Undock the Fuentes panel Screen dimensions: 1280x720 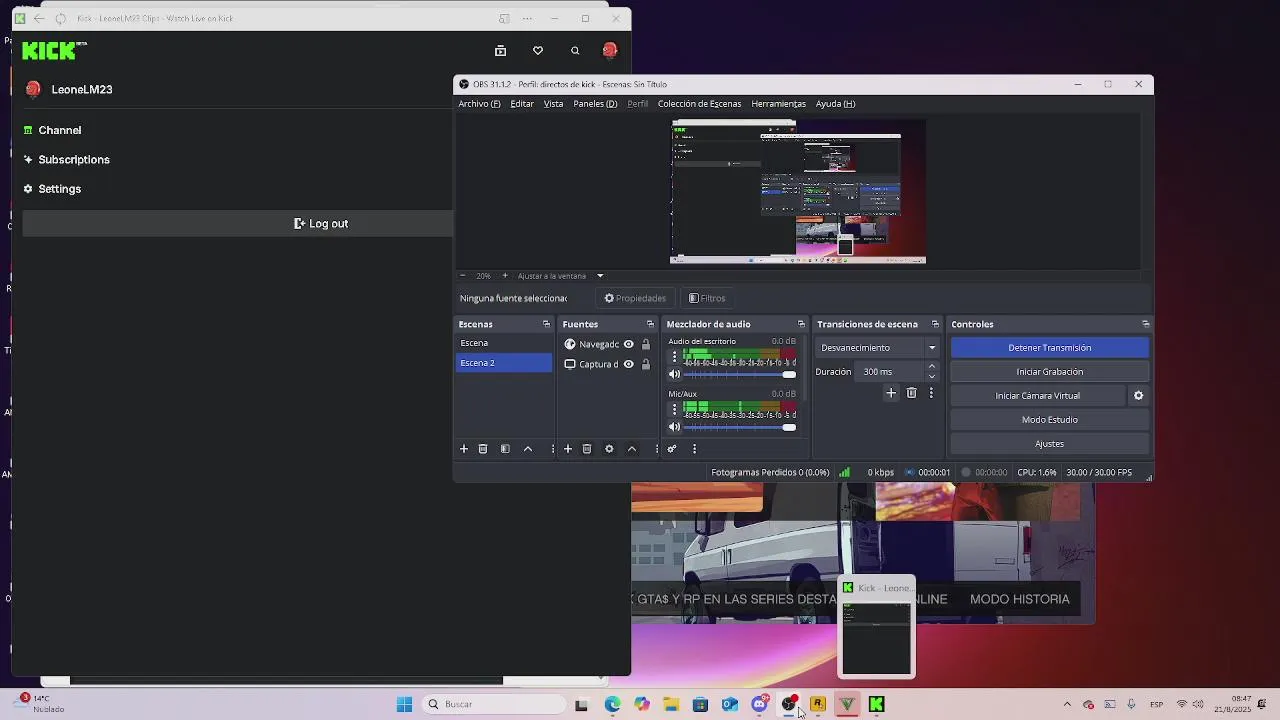(650, 324)
